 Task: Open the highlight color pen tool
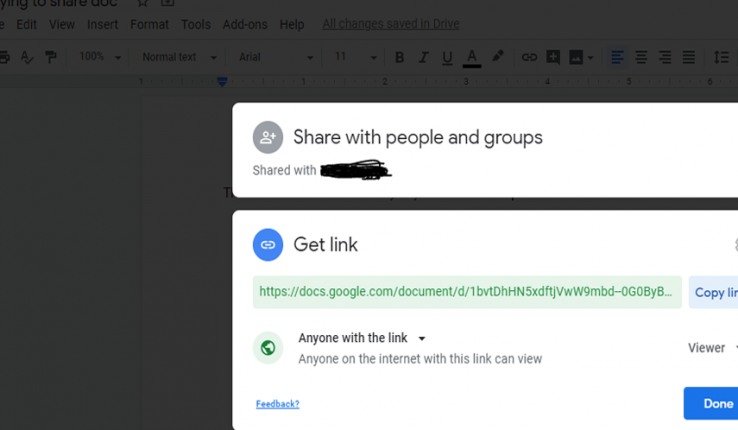tap(497, 56)
